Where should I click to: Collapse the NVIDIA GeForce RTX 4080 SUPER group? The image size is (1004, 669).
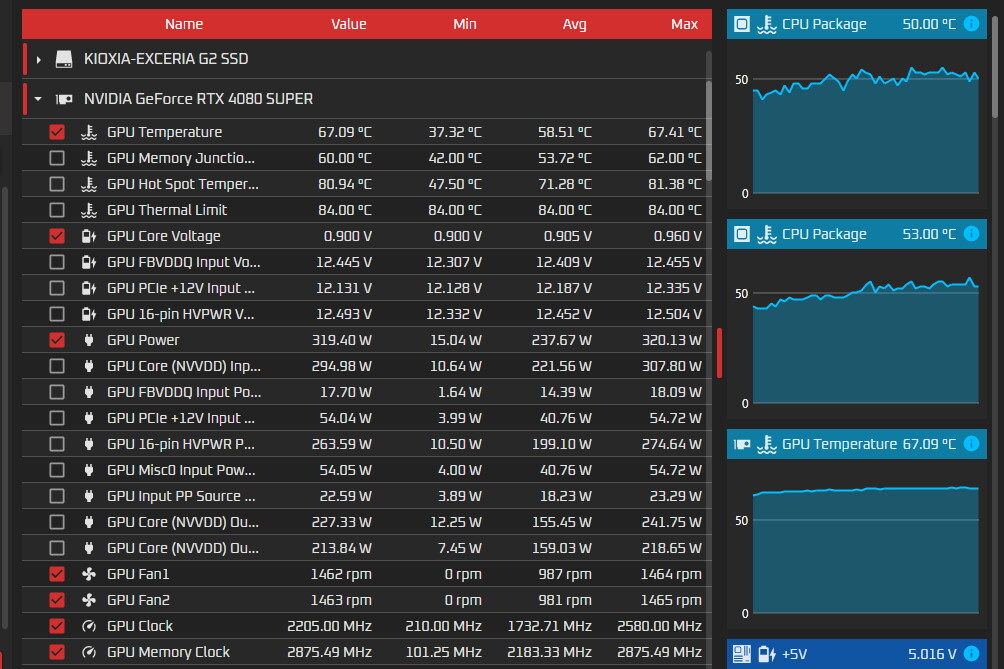(x=38, y=99)
